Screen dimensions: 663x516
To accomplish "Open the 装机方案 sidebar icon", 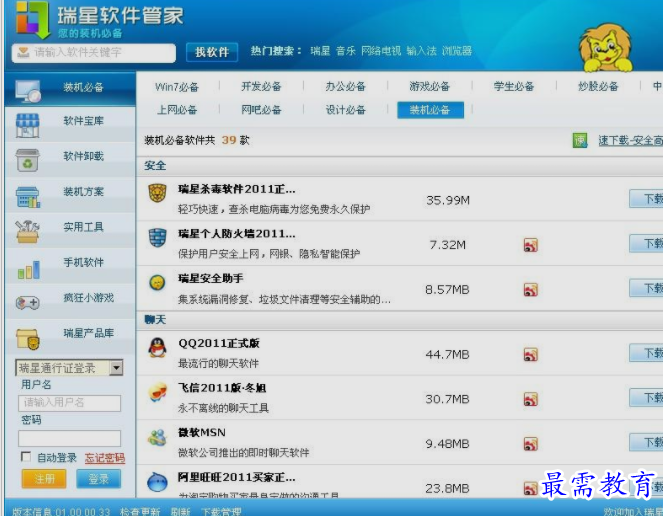I will pyautogui.click(x=28, y=197).
